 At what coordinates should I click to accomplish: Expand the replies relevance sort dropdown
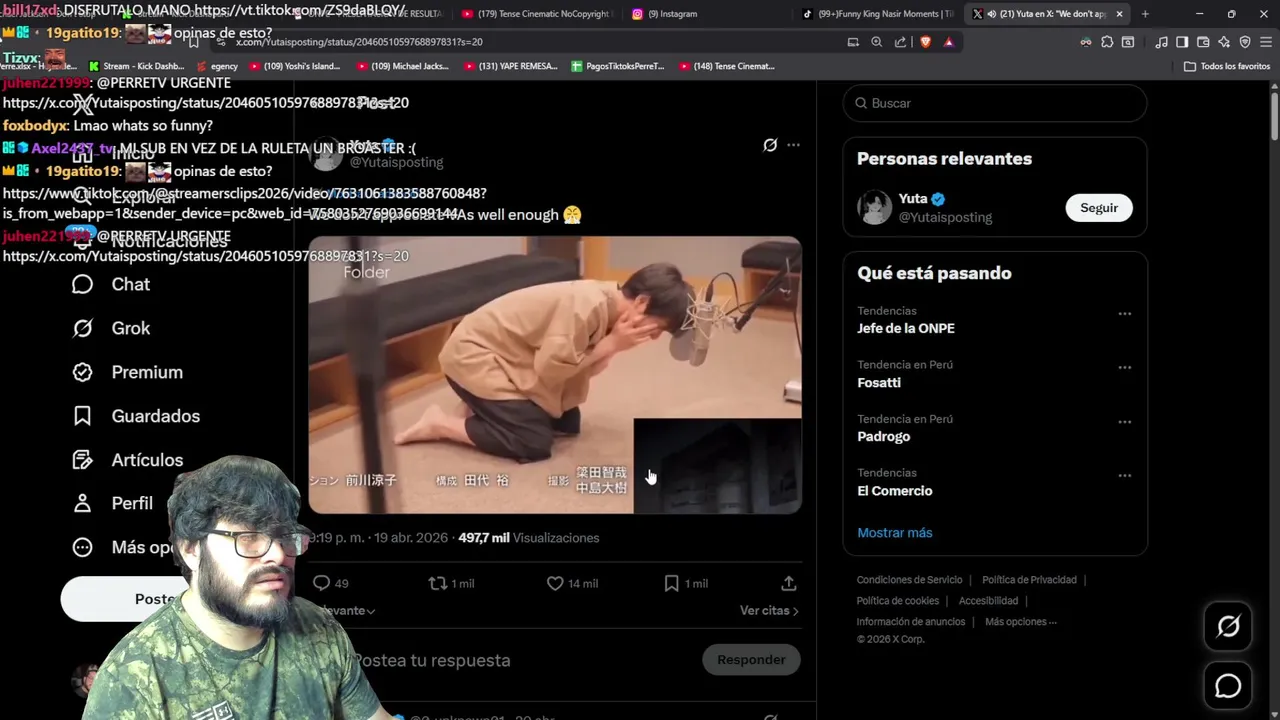click(x=345, y=610)
